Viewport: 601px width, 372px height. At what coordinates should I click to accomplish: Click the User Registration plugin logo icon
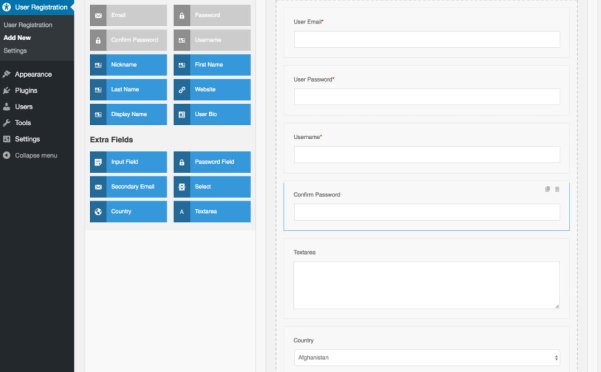(x=6, y=7)
